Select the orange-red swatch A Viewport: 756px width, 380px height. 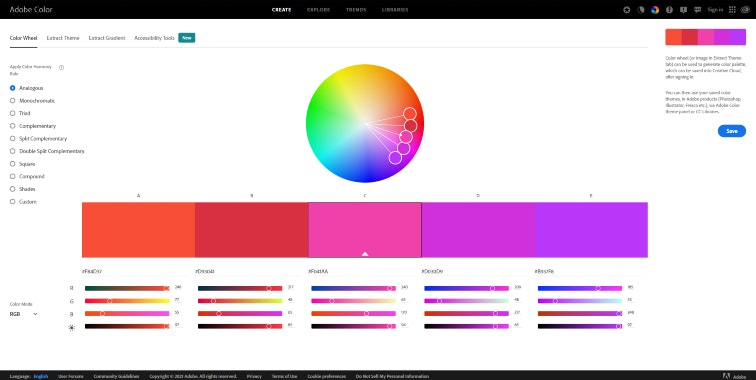138,230
